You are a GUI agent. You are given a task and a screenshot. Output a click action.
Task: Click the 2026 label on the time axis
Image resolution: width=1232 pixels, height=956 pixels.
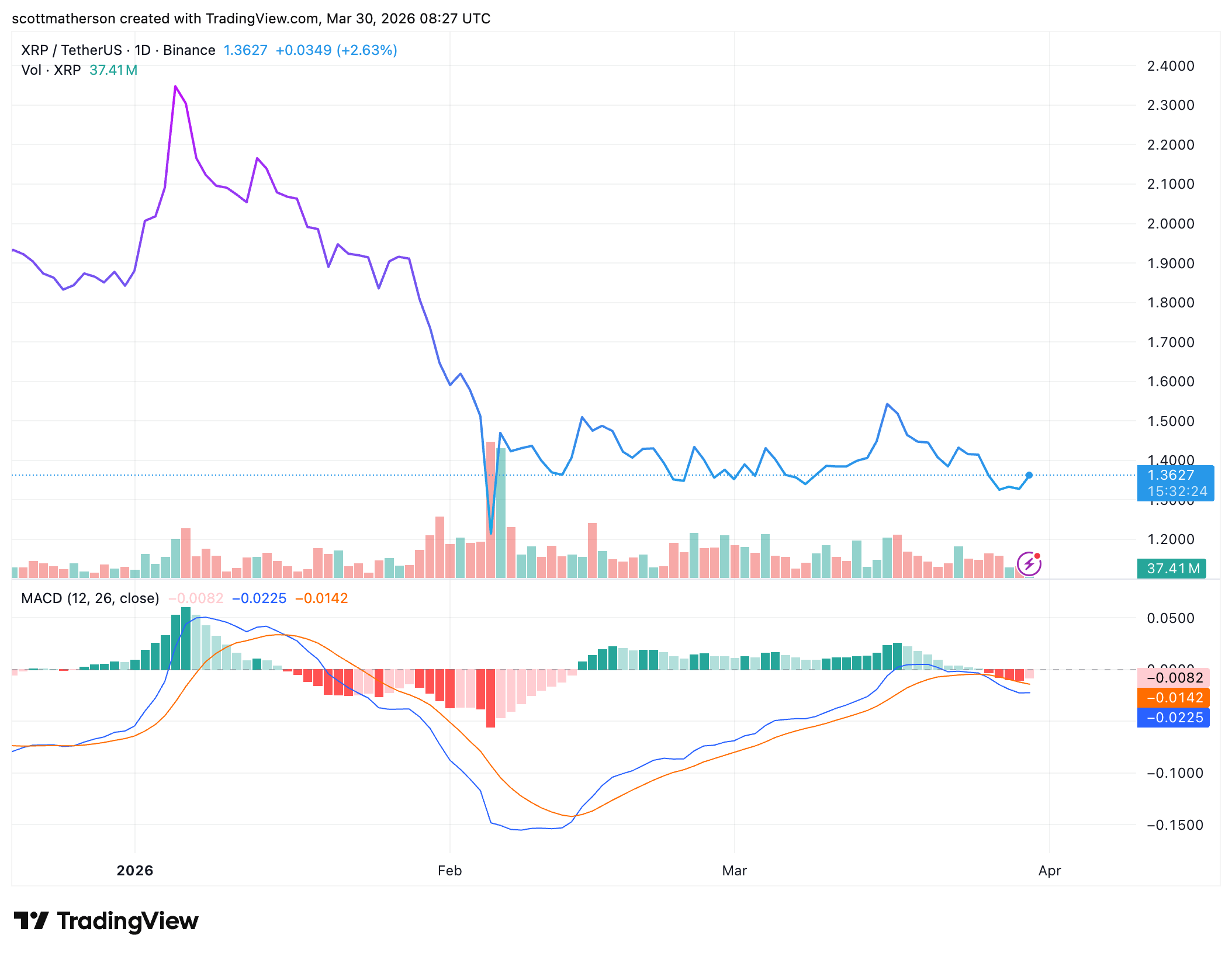point(134,871)
